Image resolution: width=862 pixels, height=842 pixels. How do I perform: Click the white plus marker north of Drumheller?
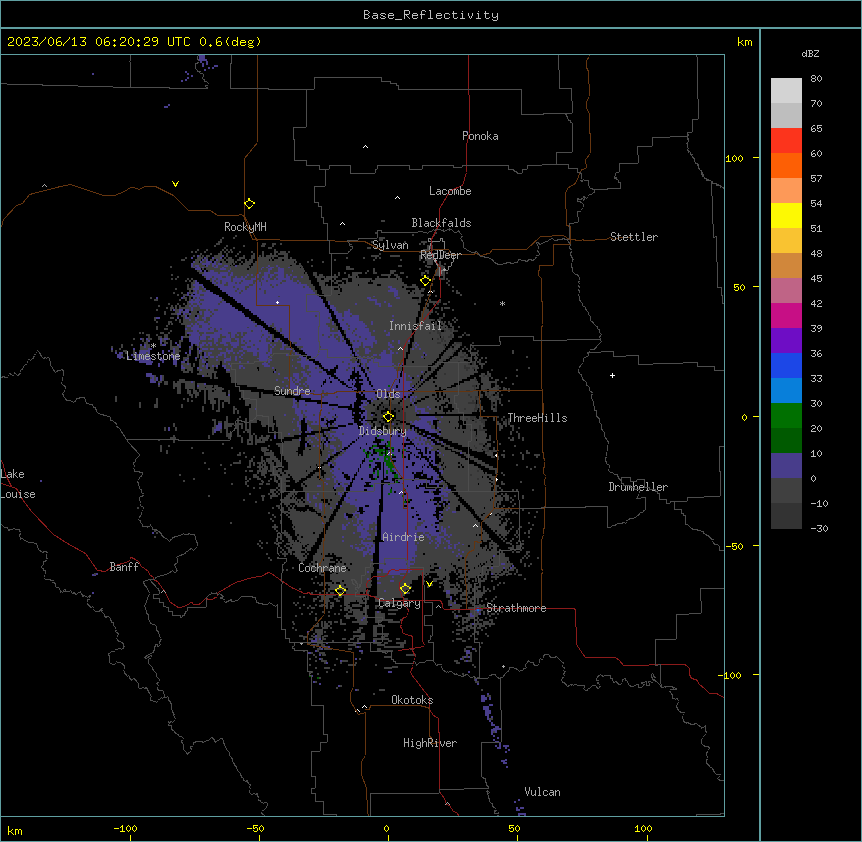tap(612, 375)
